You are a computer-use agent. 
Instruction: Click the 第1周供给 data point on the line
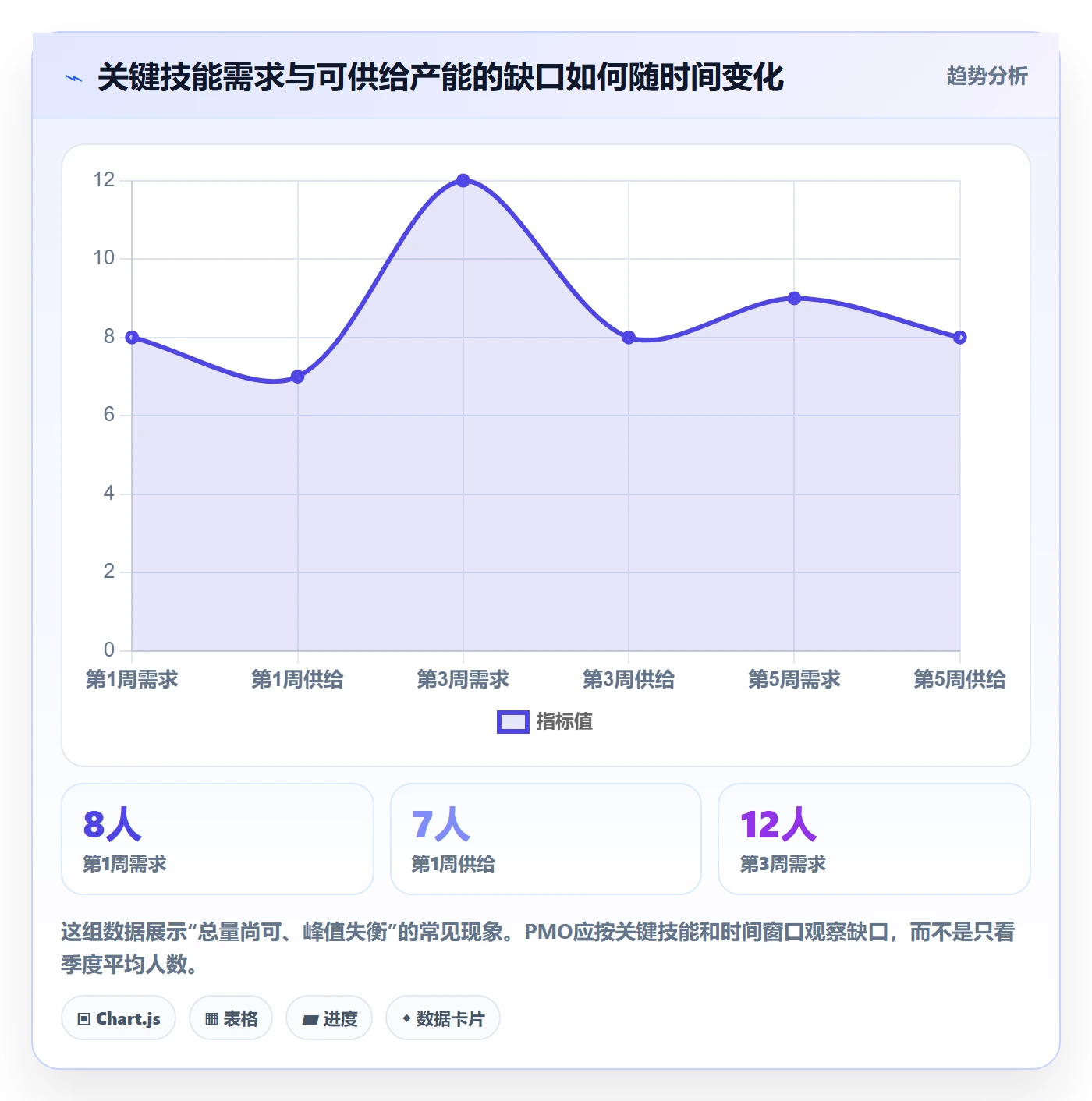pos(297,377)
